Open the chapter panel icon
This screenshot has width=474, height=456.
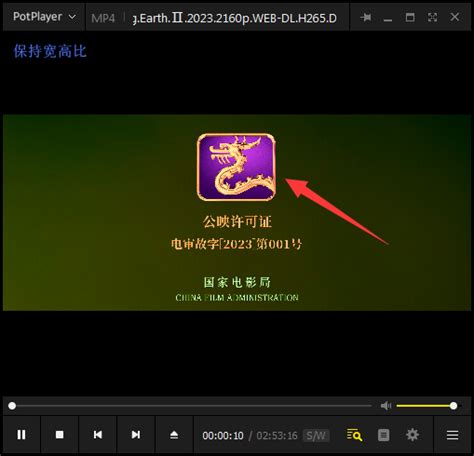[383, 435]
